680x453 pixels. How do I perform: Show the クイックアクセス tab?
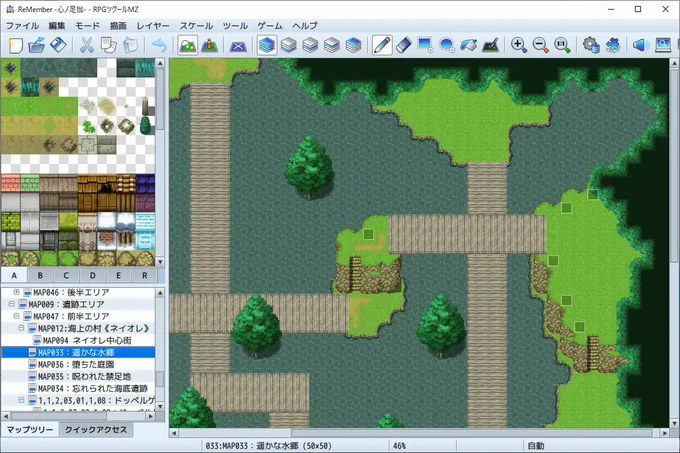coord(96,430)
